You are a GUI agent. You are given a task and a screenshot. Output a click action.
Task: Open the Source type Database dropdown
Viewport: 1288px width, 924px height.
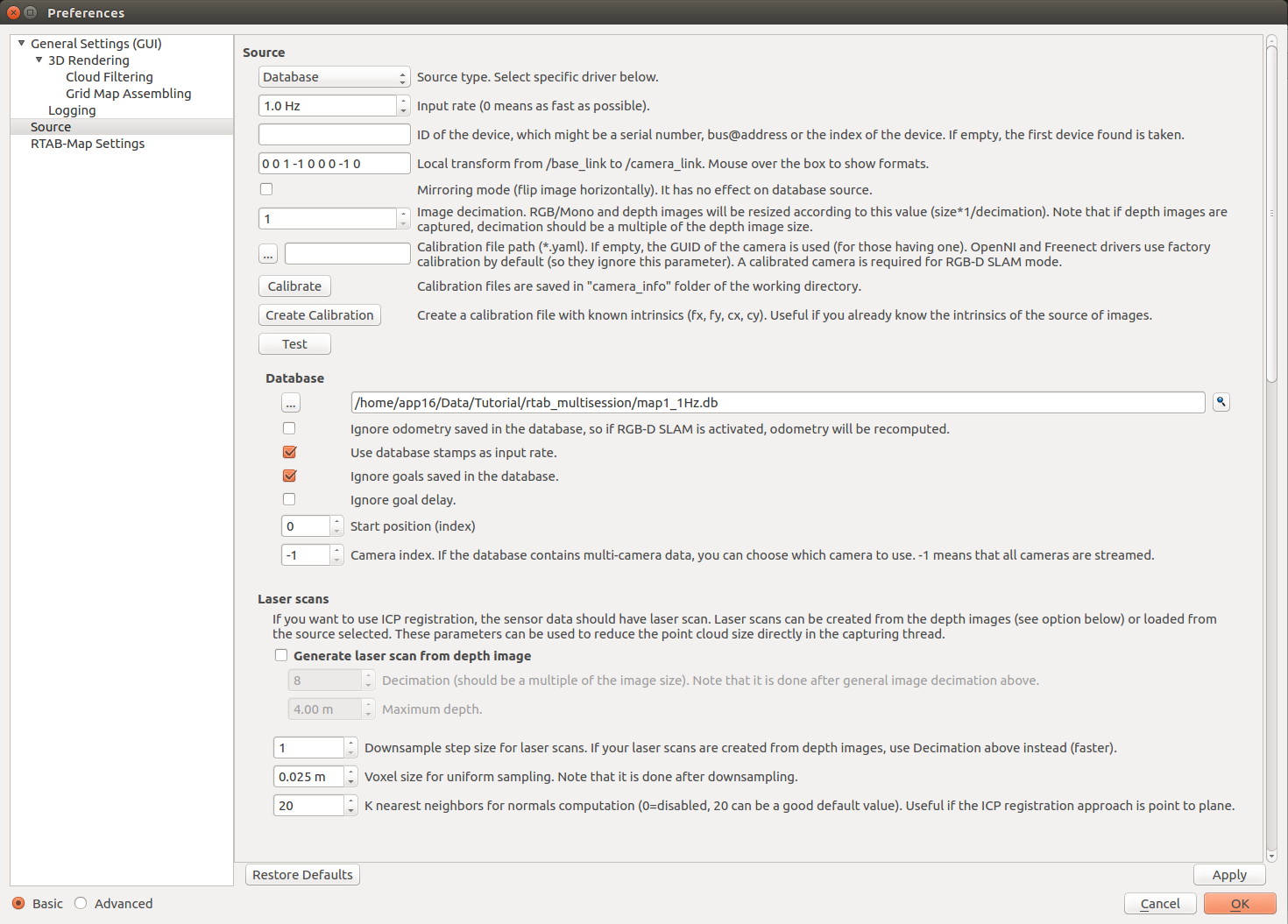[x=334, y=77]
